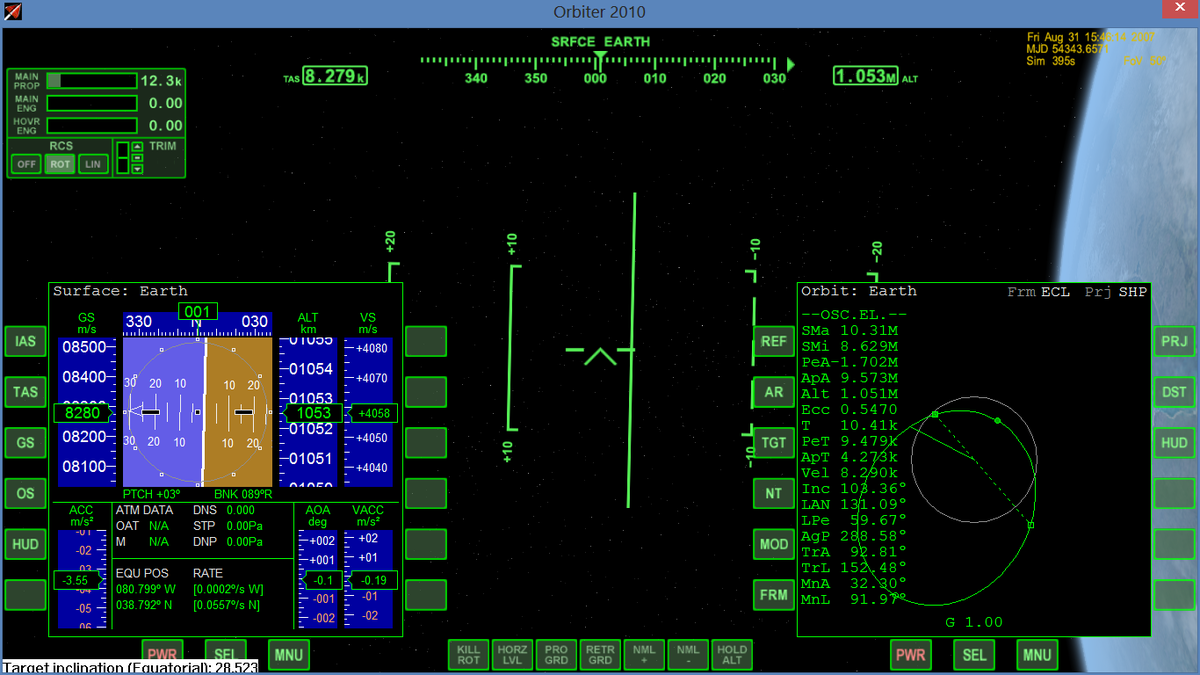This screenshot has width=1200, height=675.
Task: Click AR on the Orbit MFD
Action: pyautogui.click(x=773, y=393)
